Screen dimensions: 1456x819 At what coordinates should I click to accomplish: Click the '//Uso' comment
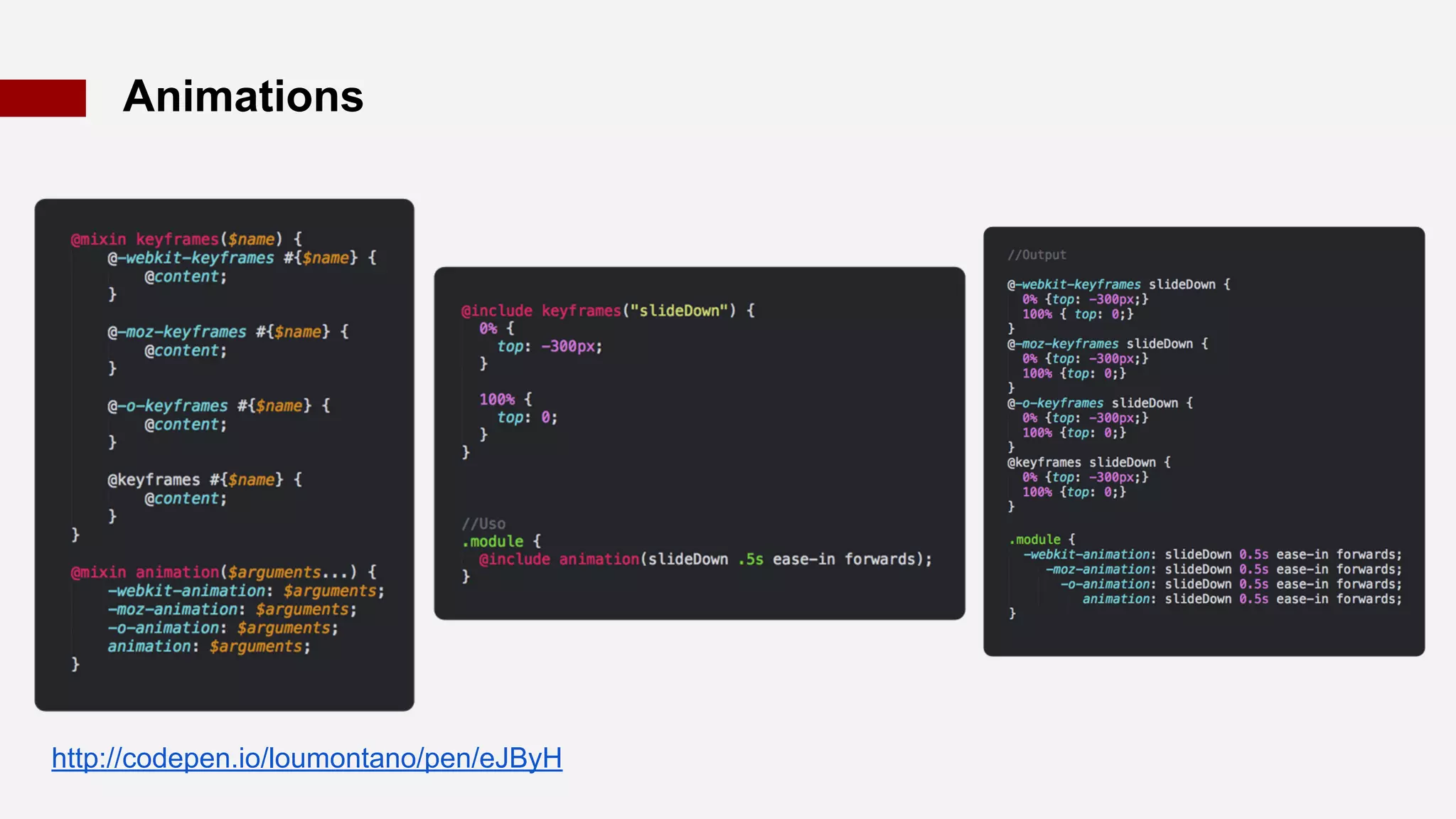[x=483, y=523]
